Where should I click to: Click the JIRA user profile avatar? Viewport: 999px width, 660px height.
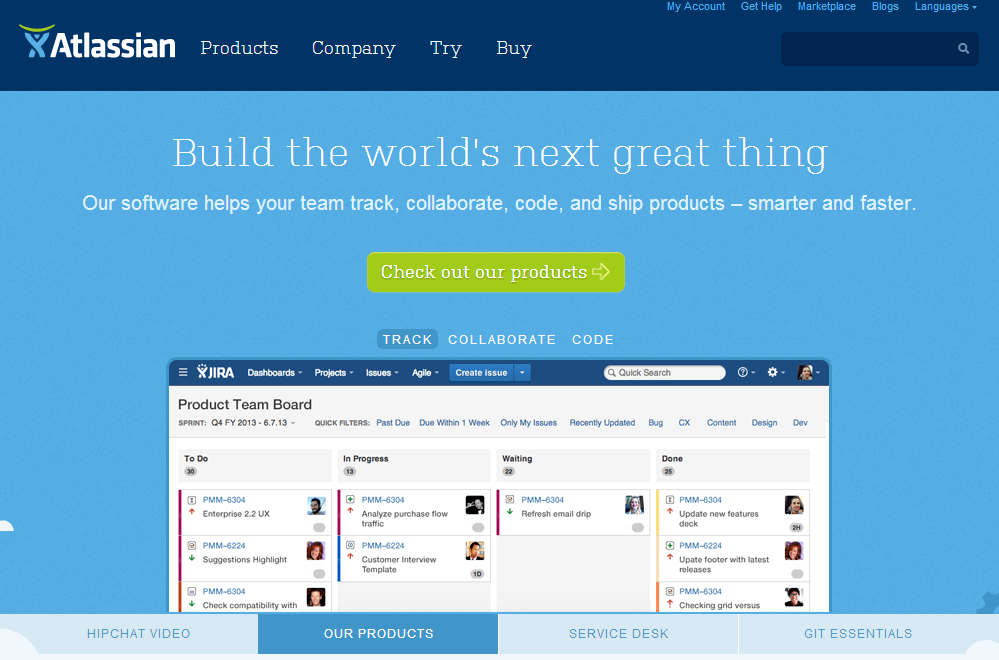point(805,372)
